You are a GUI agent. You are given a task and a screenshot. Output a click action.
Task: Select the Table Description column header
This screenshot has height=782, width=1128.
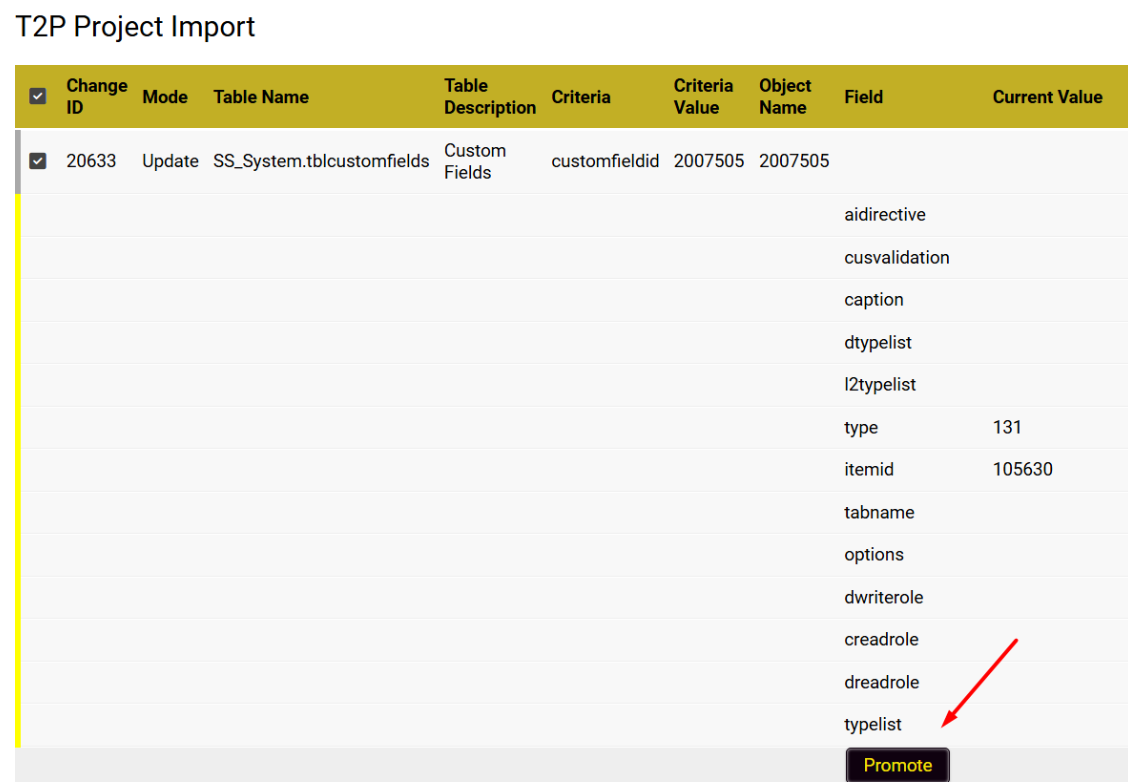[x=489, y=96]
